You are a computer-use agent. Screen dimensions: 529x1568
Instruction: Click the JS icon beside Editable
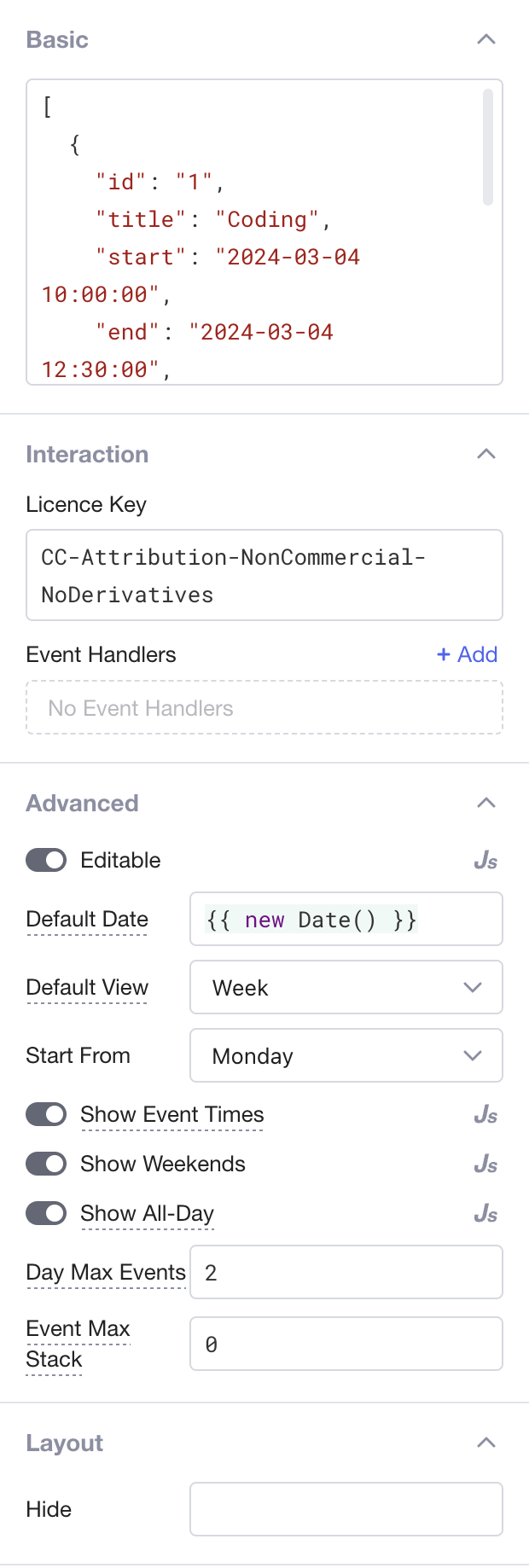[485, 861]
